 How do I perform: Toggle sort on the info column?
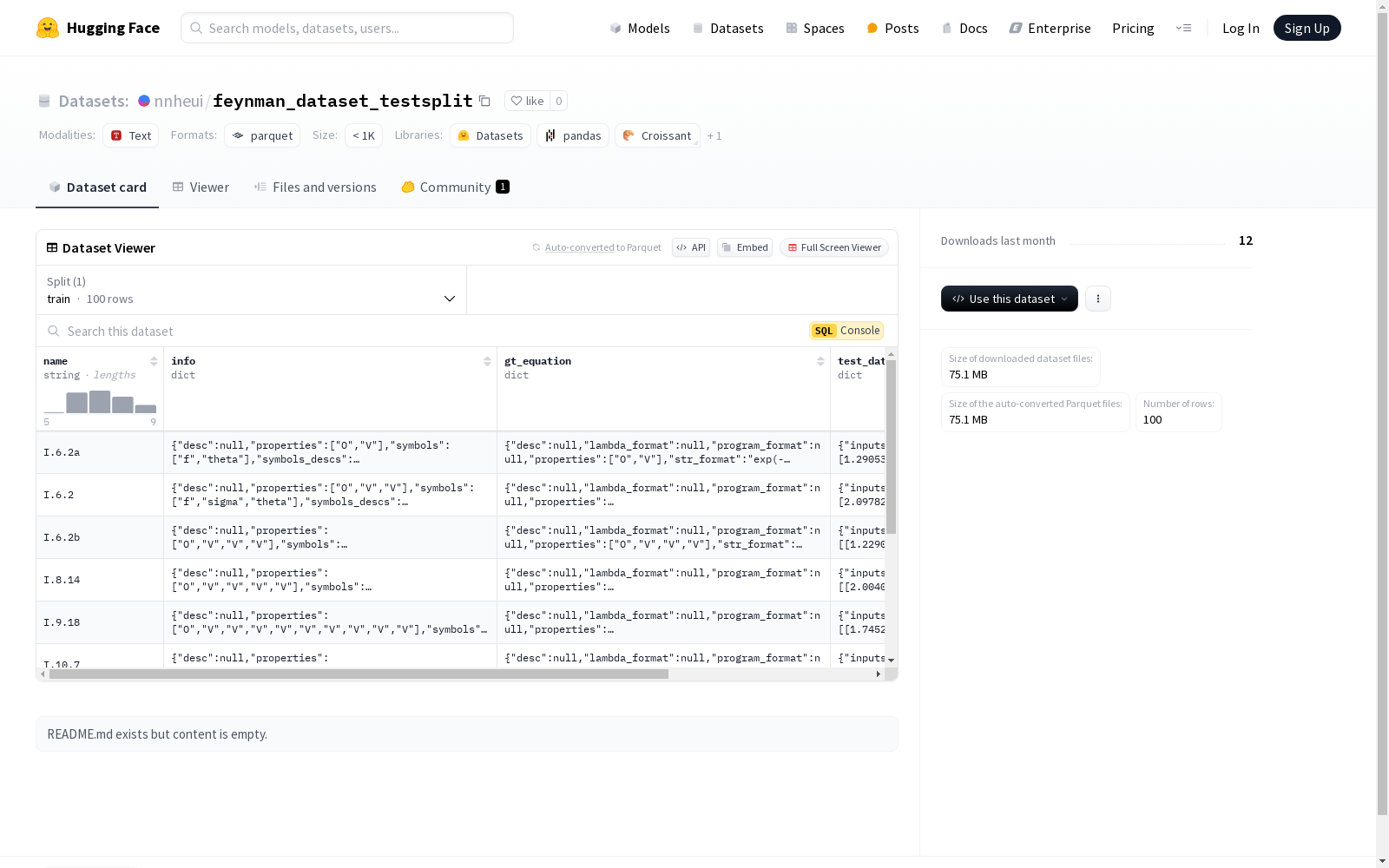487,361
